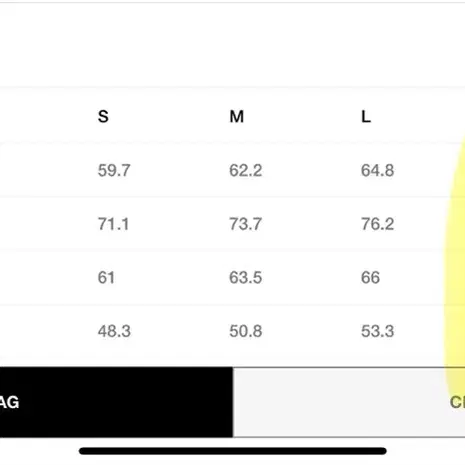Click the 50.8 value in M column
The width and height of the screenshot is (465, 465).
point(246,331)
